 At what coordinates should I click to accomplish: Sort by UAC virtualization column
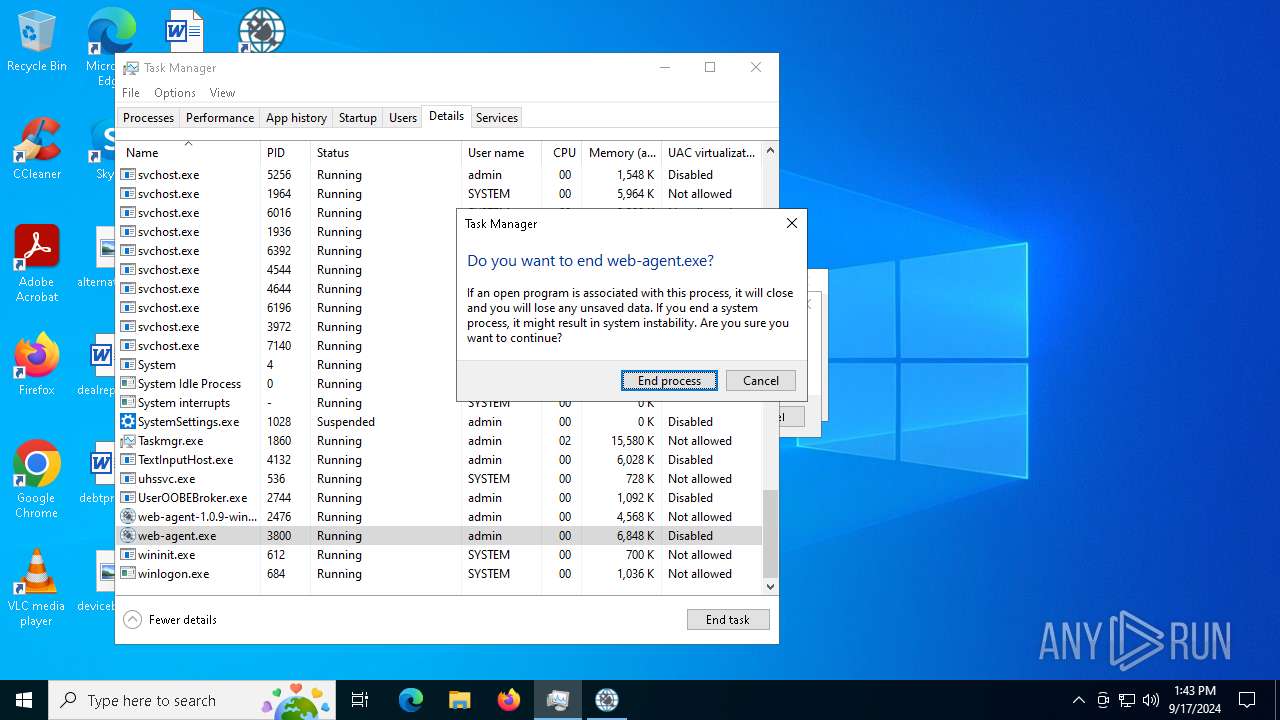pos(711,153)
